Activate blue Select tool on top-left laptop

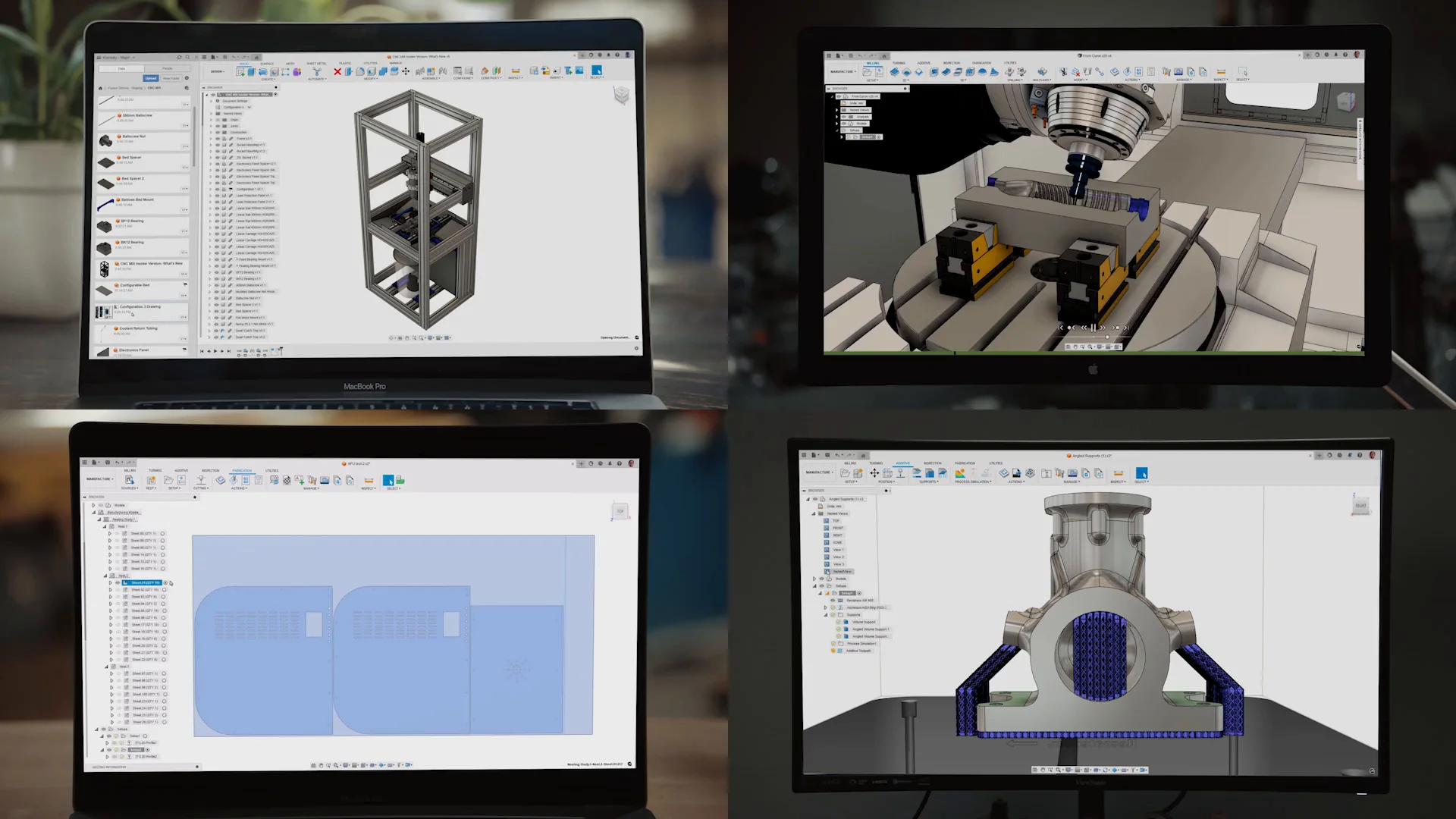click(597, 70)
